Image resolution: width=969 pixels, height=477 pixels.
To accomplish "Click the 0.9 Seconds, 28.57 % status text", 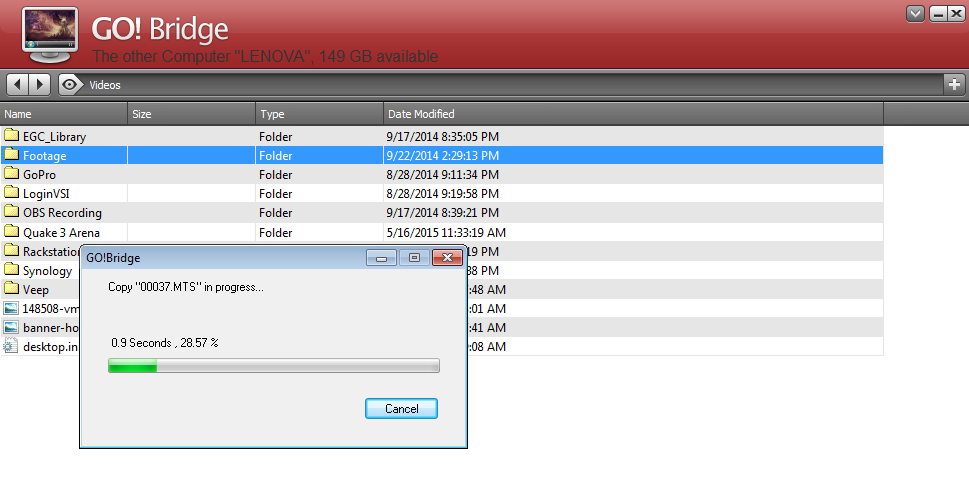I will point(164,343).
